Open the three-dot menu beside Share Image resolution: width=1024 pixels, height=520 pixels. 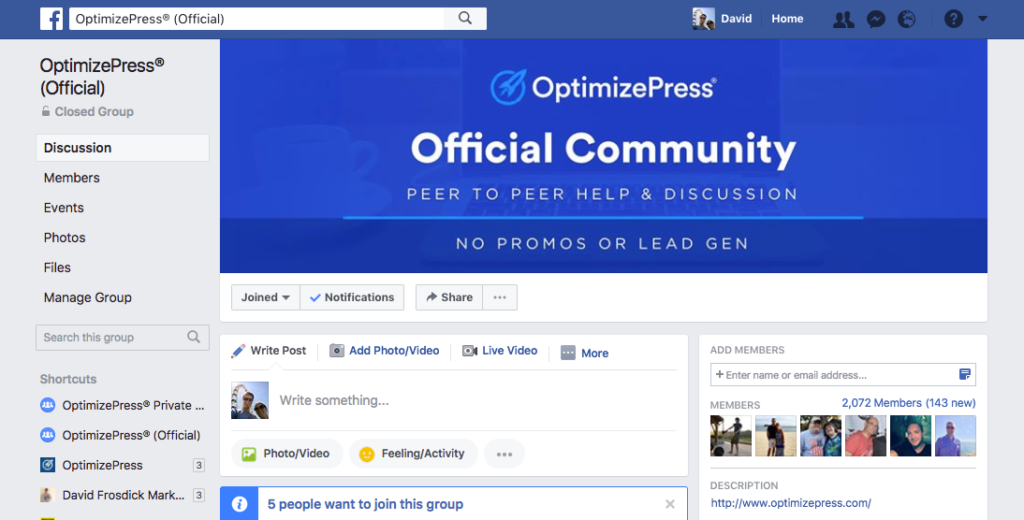point(500,297)
